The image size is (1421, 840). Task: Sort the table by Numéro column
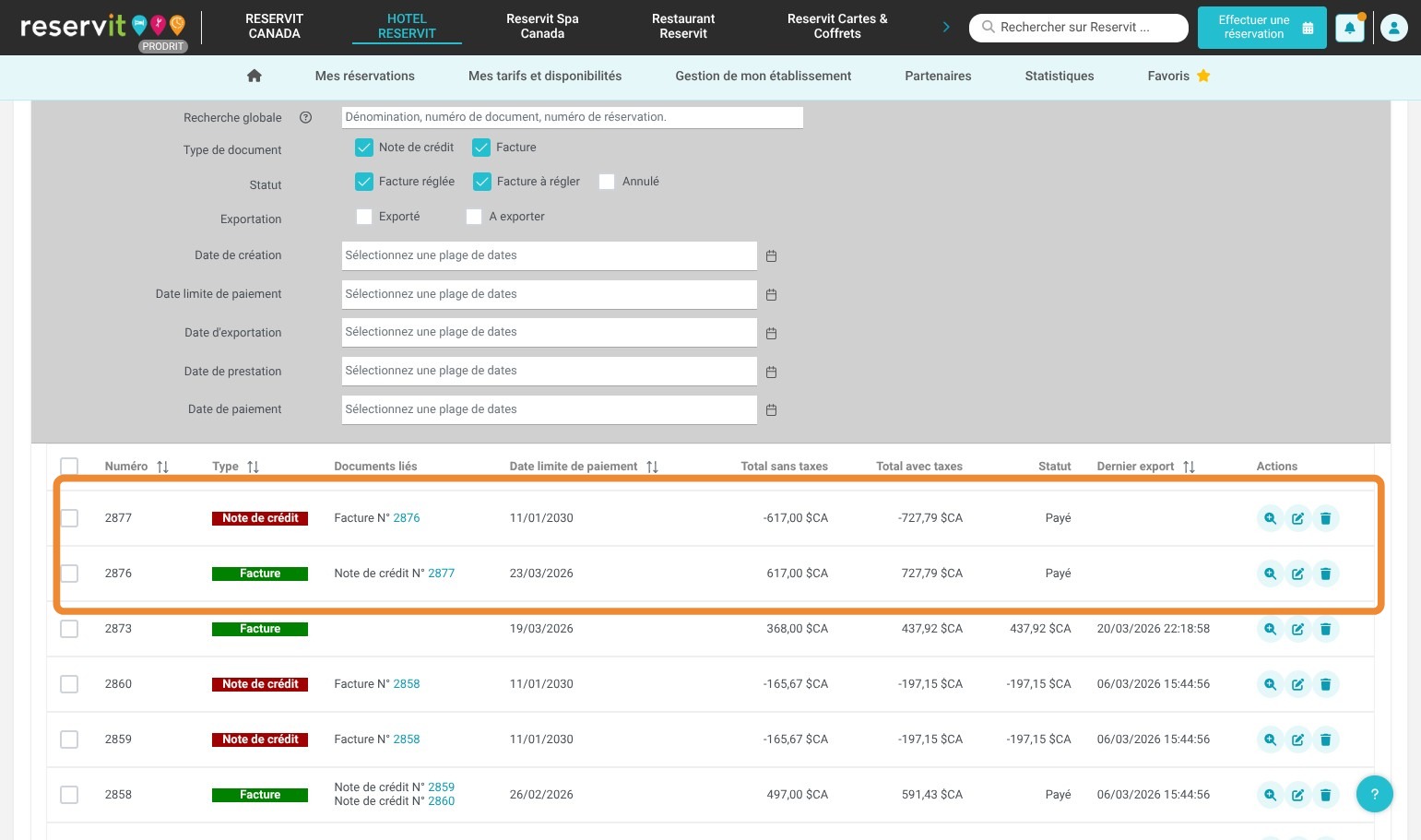[162, 467]
